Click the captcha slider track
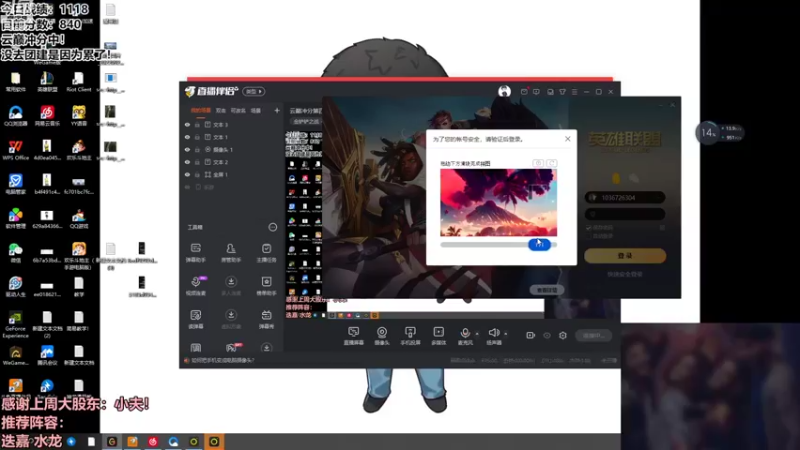This screenshot has height=450, width=800. pyautogui.click(x=498, y=245)
